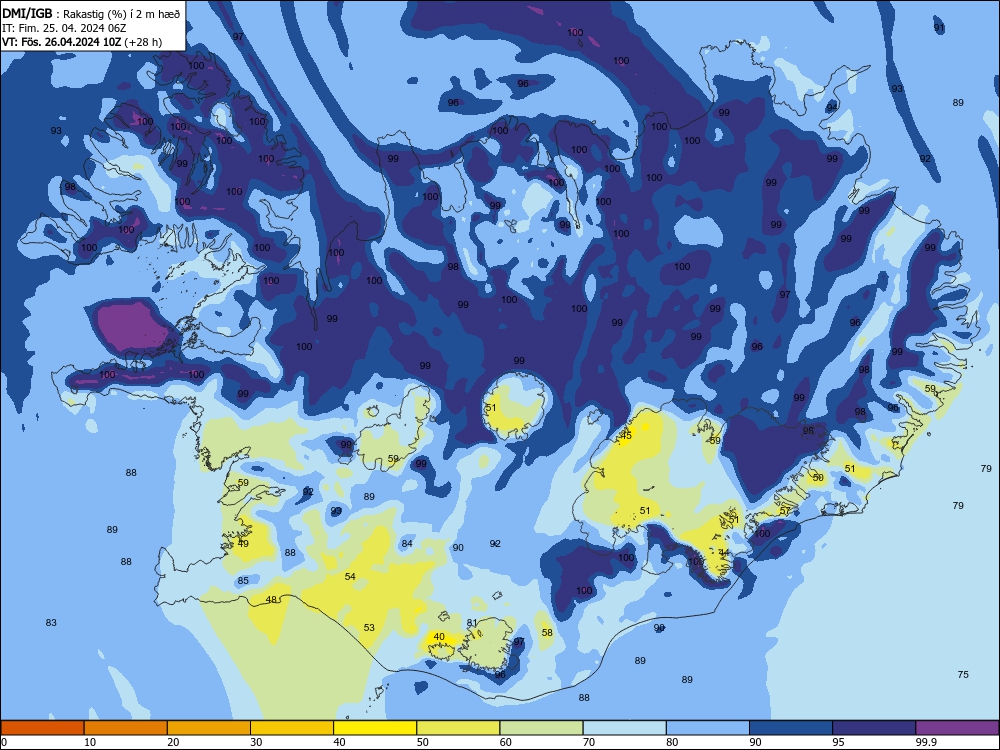Click the lightest blue 70–80 legend swatch
The image size is (1000, 750).
[625, 728]
